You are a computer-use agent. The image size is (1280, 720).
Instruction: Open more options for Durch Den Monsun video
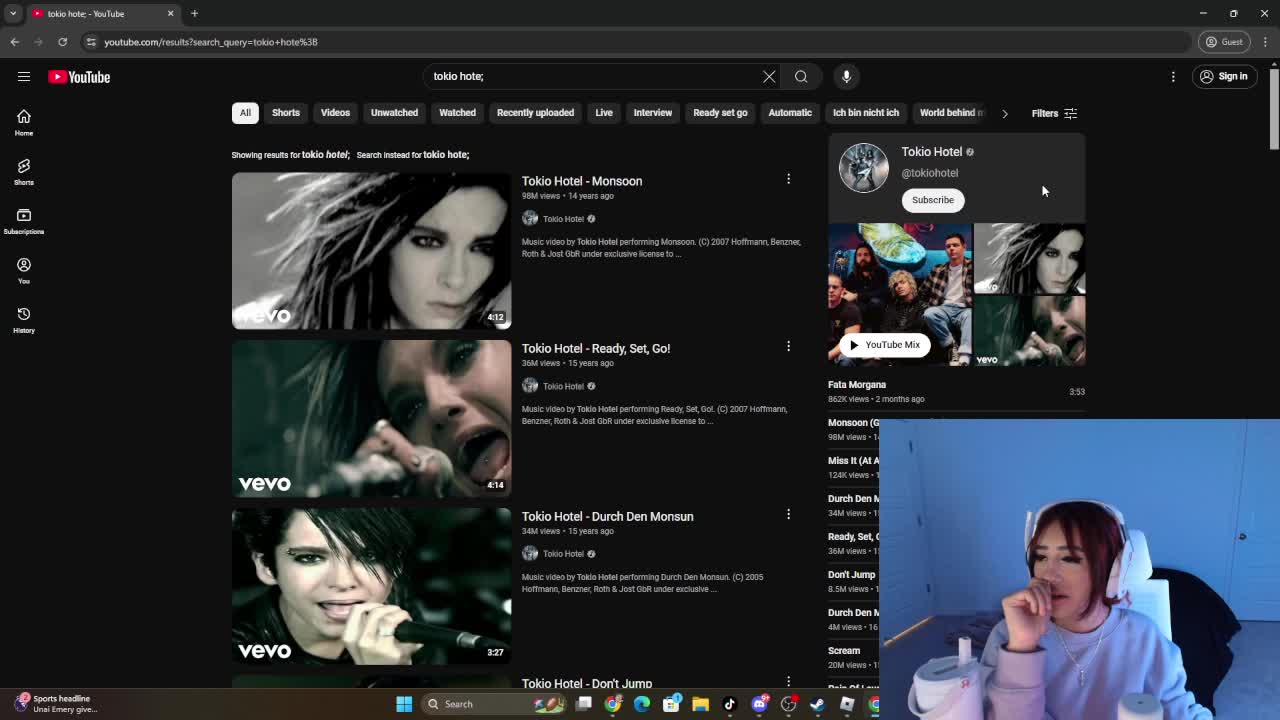click(x=788, y=514)
